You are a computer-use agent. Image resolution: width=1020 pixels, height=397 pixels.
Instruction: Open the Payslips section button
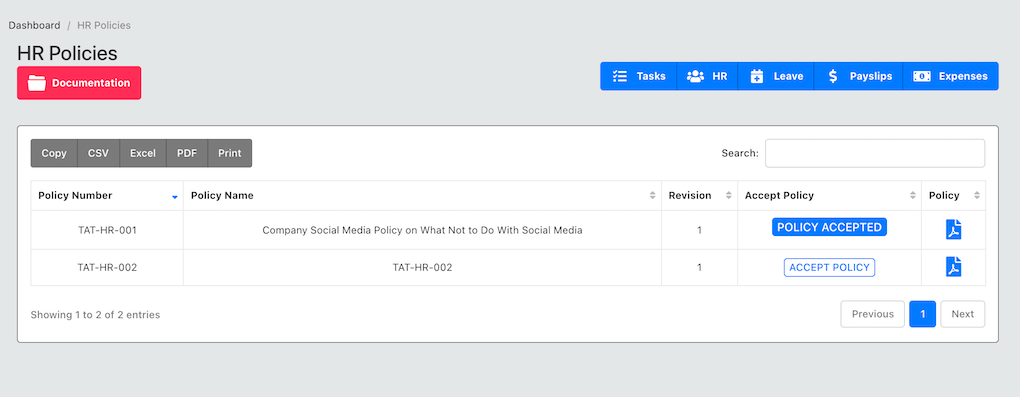click(859, 76)
